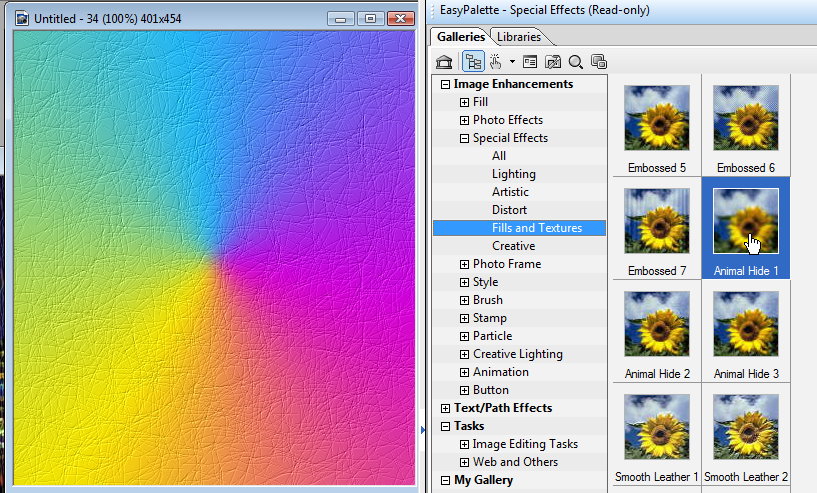Image resolution: width=817 pixels, height=493 pixels.
Task: Expand the Particle node
Action: click(464, 337)
